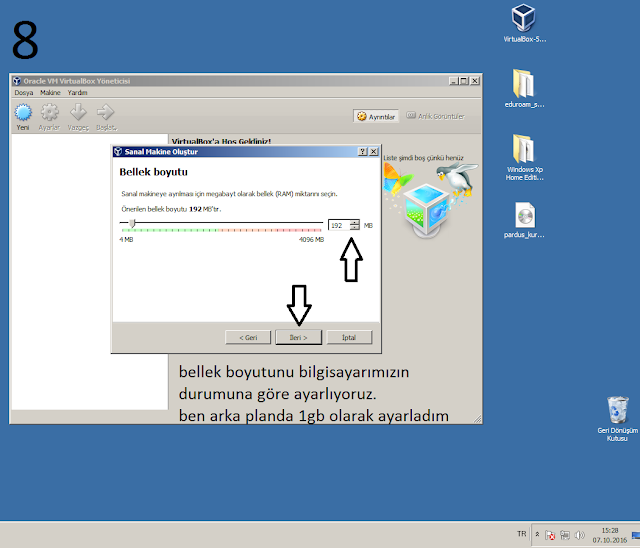Image resolution: width=640 pixels, height=548 pixels.
Task: Click the Bellek boyutu heading
Action: point(153,172)
